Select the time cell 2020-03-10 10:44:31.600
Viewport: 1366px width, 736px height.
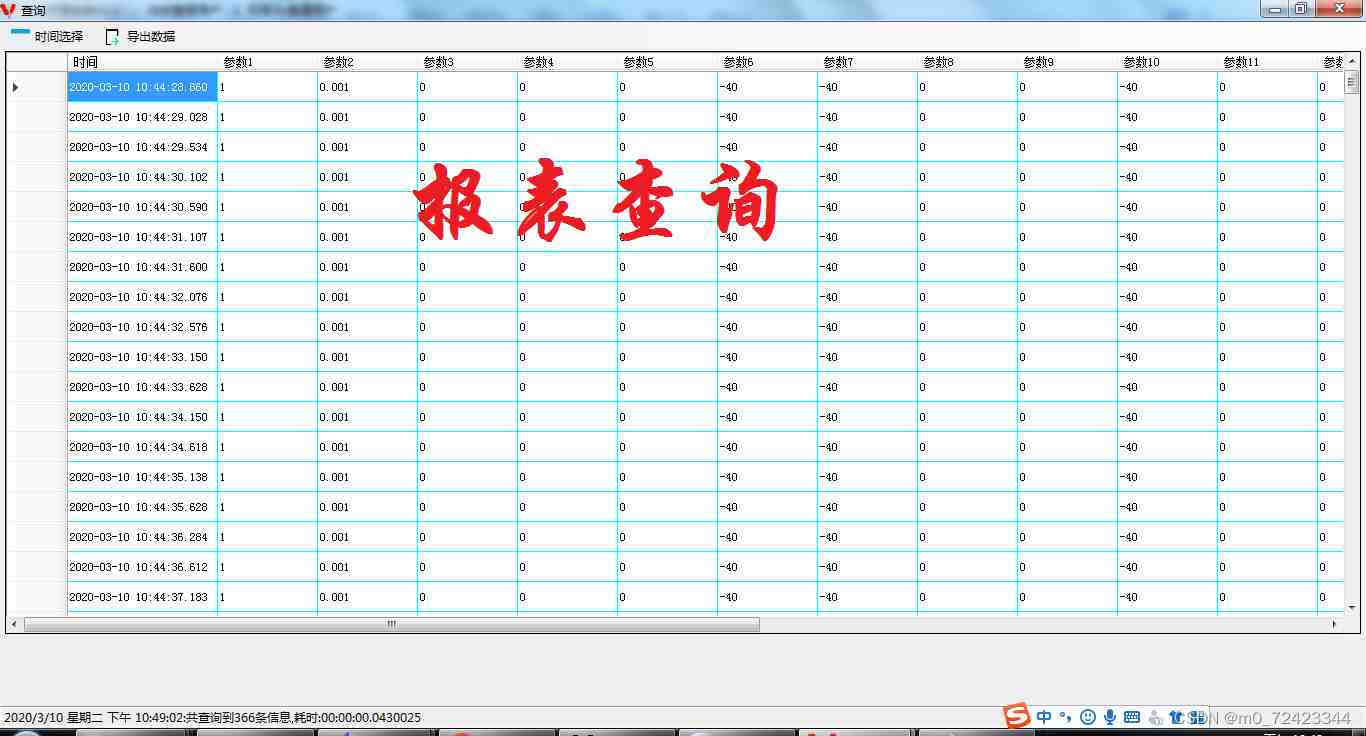point(142,267)
